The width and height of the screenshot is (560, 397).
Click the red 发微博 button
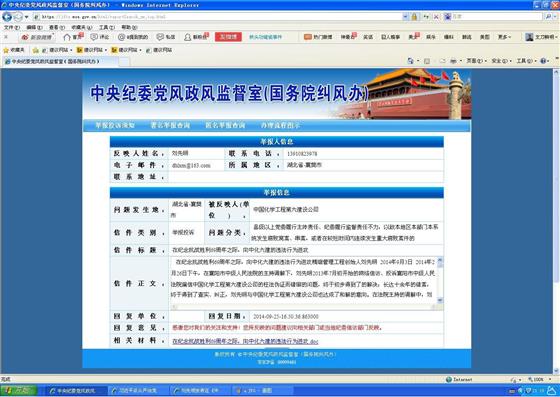point(228,37)
